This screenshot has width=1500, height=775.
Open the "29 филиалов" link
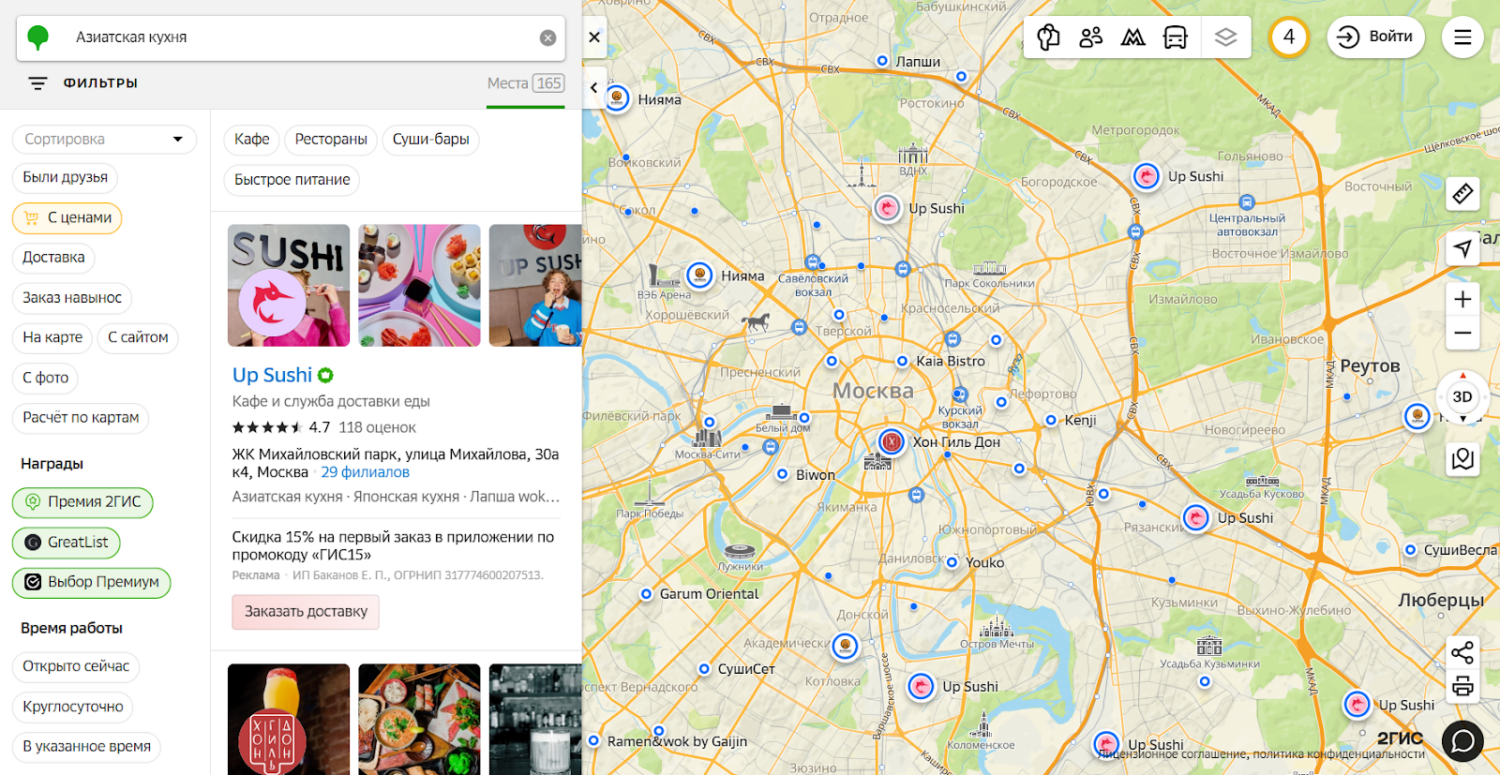tap(365, 472)
